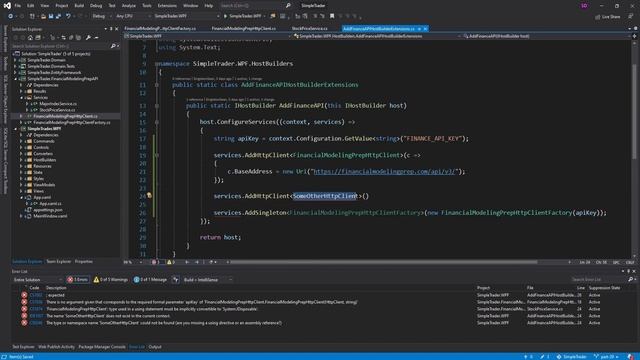Toggle the 5 Errors filter button
Screen dimensions: 640x360
pos(78,280)
